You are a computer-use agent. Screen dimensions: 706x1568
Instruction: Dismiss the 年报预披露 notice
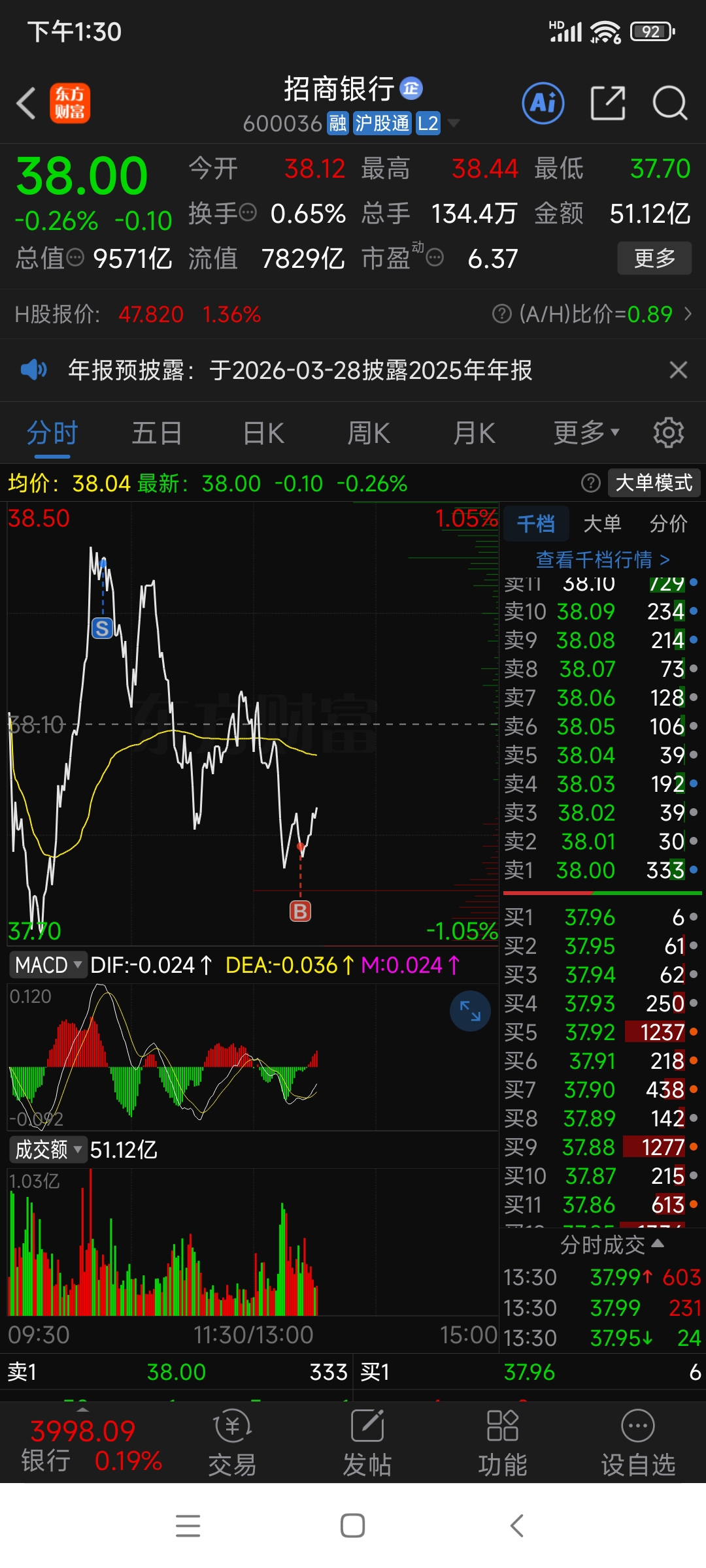coord(679,370)
